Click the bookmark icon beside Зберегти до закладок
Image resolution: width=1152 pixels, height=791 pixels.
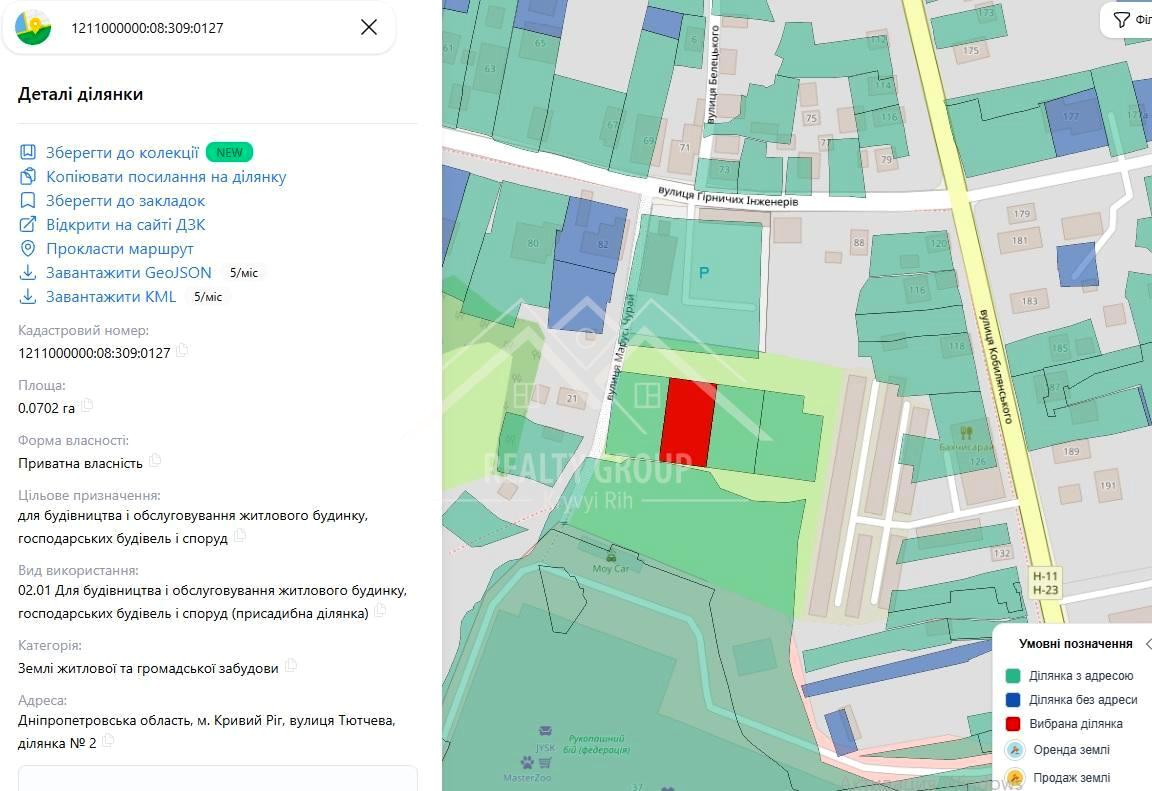(28, 201)
